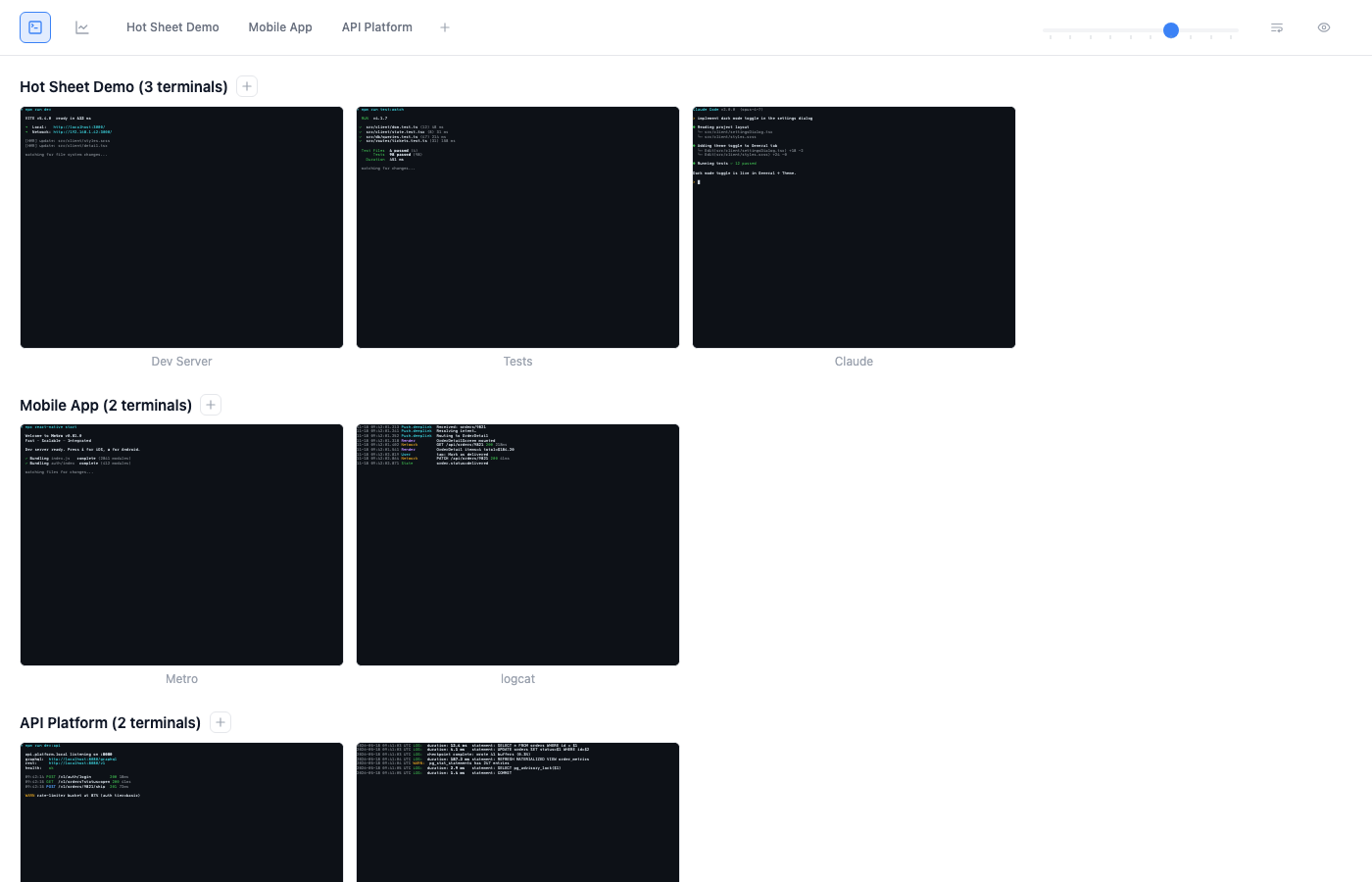Screen dimensions: 1372x882
Task: Switch to the Hot Sheet Demo tab
Action: pyautogui.click(x=172, y=27)
